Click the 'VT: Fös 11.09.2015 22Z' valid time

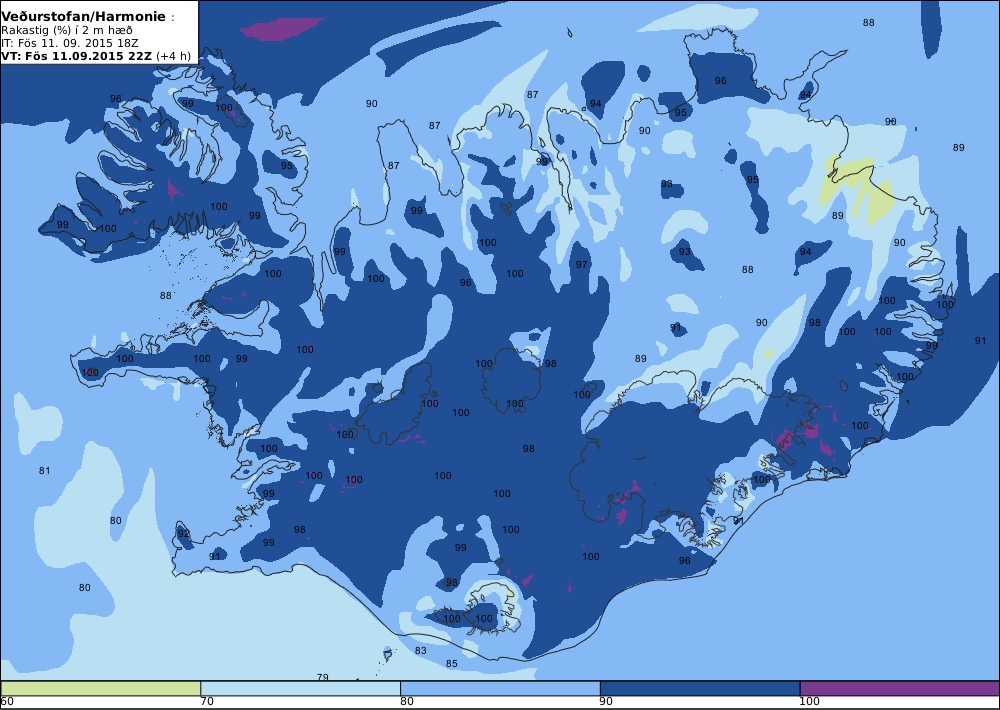77,55
